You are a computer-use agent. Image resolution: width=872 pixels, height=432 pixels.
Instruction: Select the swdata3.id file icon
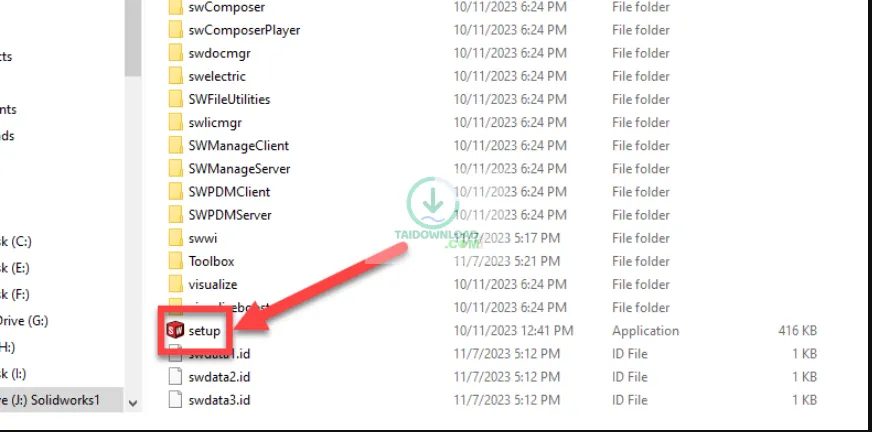click(175, 400)
